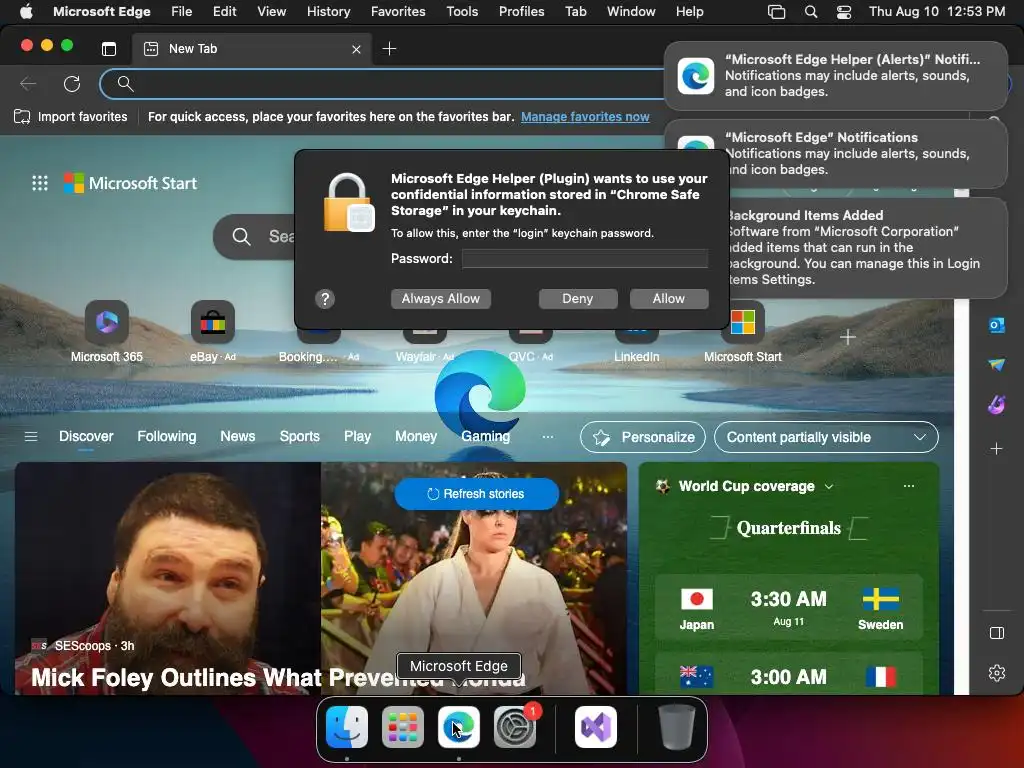Image resolution: width=1024 pixels, height=768 pixels.
Task: Click Import favorites
Action: (71, 117)
